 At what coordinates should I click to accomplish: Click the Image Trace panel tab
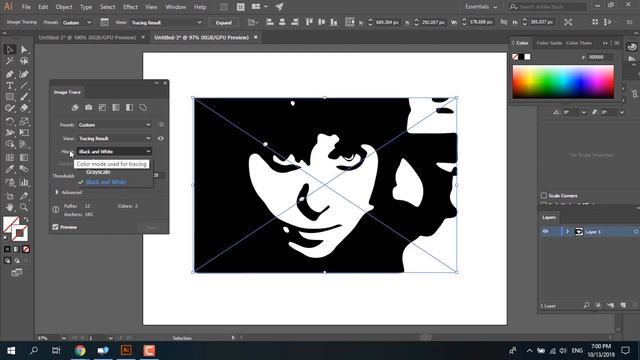click(x=67, y=92)
